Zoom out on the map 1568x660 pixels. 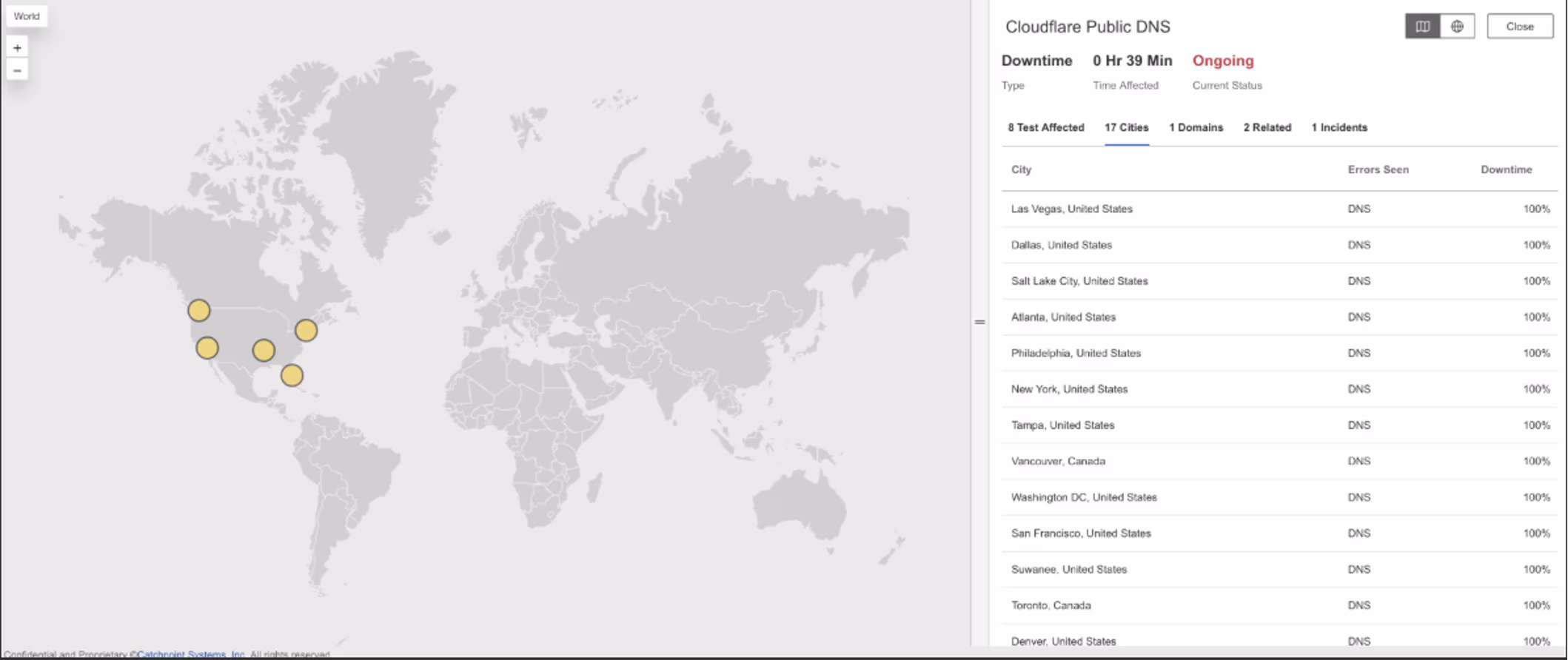click(17, 70)
